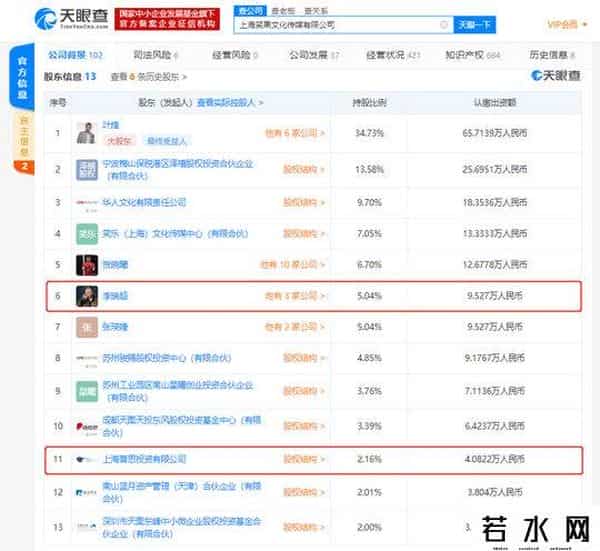Expand 股权结构 for the 9.70% shareholder
Image resolution: width=600 pixels, height=551 pixels.
click(303, 202)
